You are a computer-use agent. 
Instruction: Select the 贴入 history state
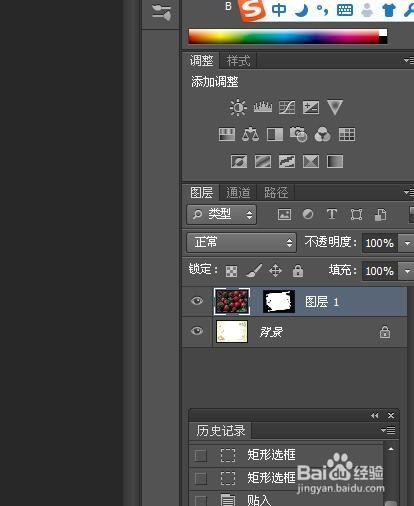pyautogui.click(x=287, y=500)
